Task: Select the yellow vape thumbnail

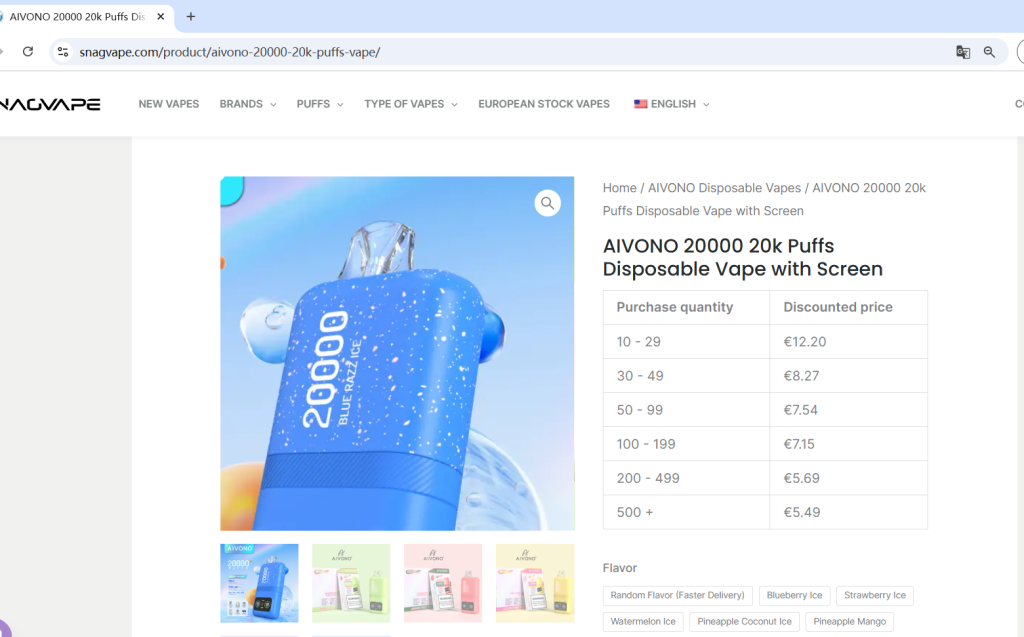Action: [535, 583]
